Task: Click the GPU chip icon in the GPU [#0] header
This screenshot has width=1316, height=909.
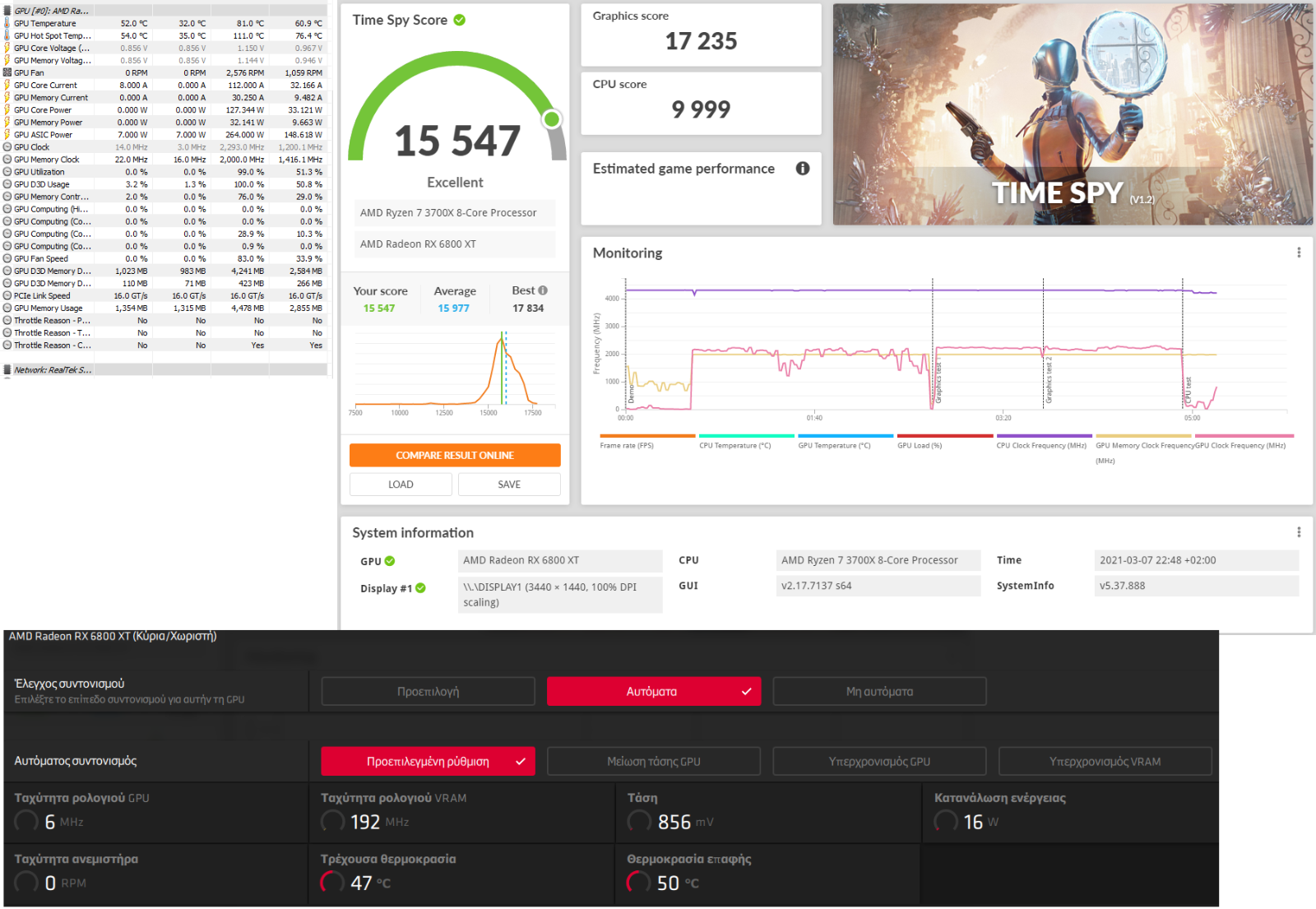Action: 7,11
